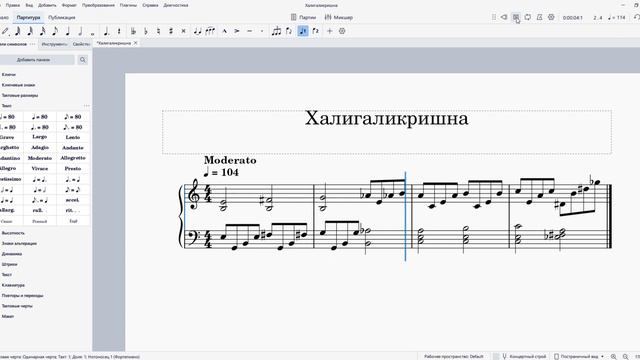The image size is (640, 360).
Task: Select the quarter note duration
Action: tap(68, 31)
